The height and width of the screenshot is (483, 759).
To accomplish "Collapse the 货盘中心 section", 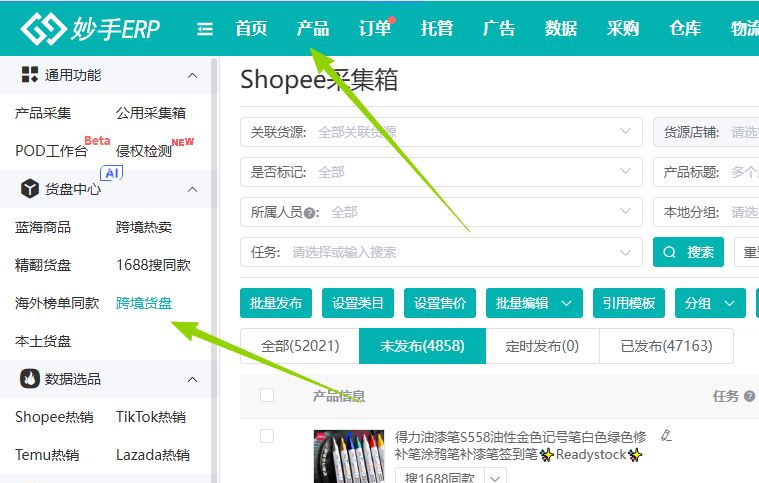I will click(x=192, y=189).
